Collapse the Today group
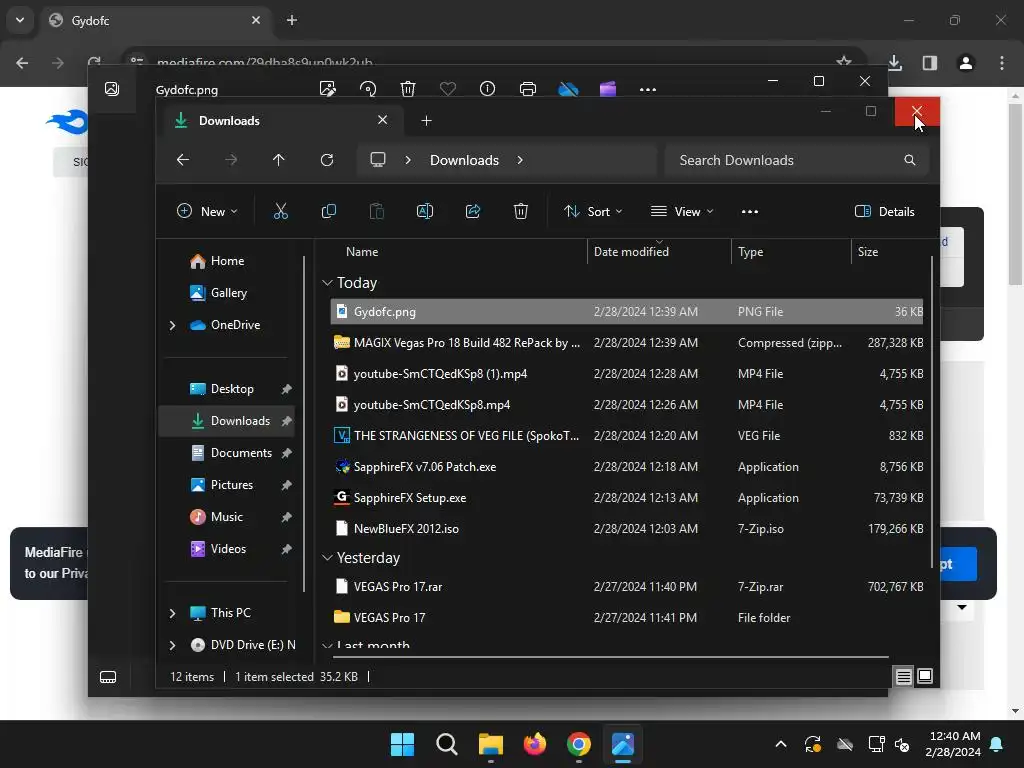Screen dimensions: 1024x768 (x=327, y=283)
